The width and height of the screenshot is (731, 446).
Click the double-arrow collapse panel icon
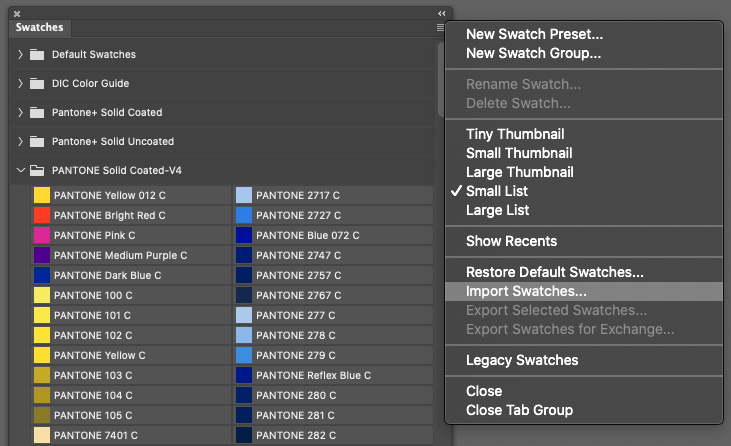pos(441,13)
